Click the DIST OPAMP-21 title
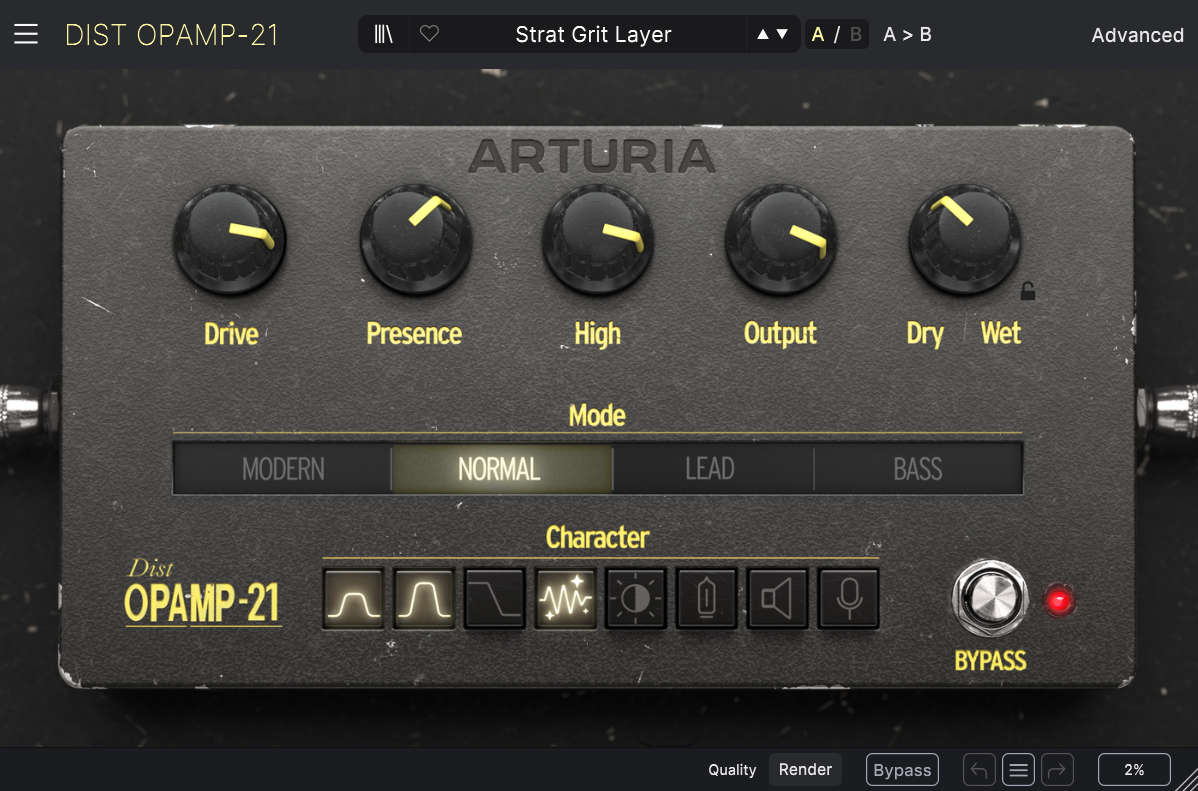Viewport: 1198px width, 791px height. 172,35
